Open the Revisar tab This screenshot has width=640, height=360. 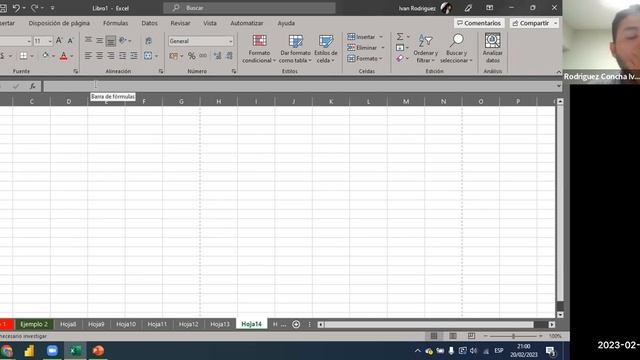tap(180, 23)
